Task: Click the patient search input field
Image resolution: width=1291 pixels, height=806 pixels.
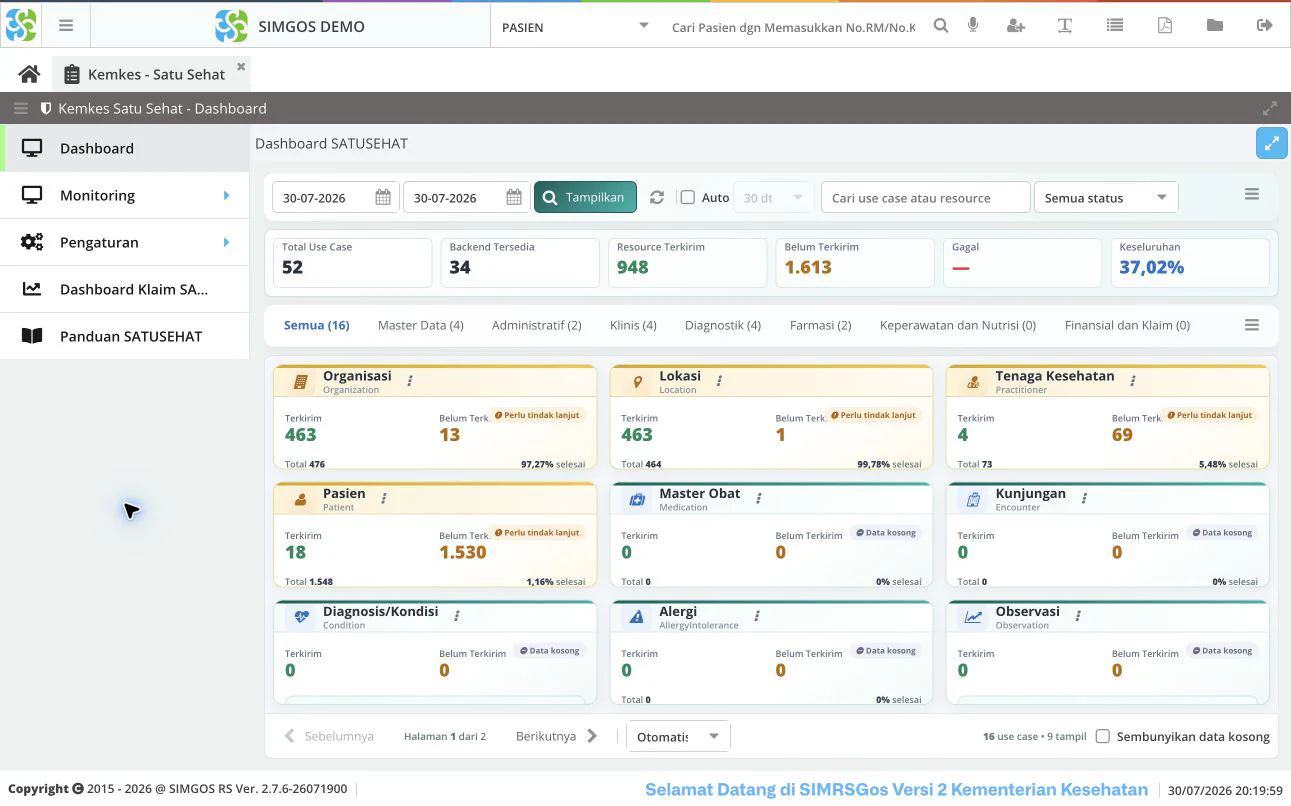Action: point(793,27)
